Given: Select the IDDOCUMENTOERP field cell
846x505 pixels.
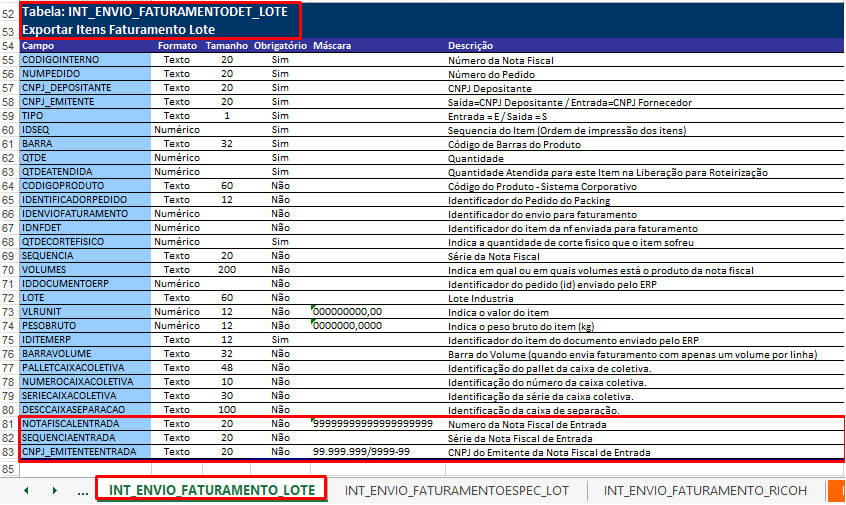Looking at the screenshot, I should (x=86, y=284).
